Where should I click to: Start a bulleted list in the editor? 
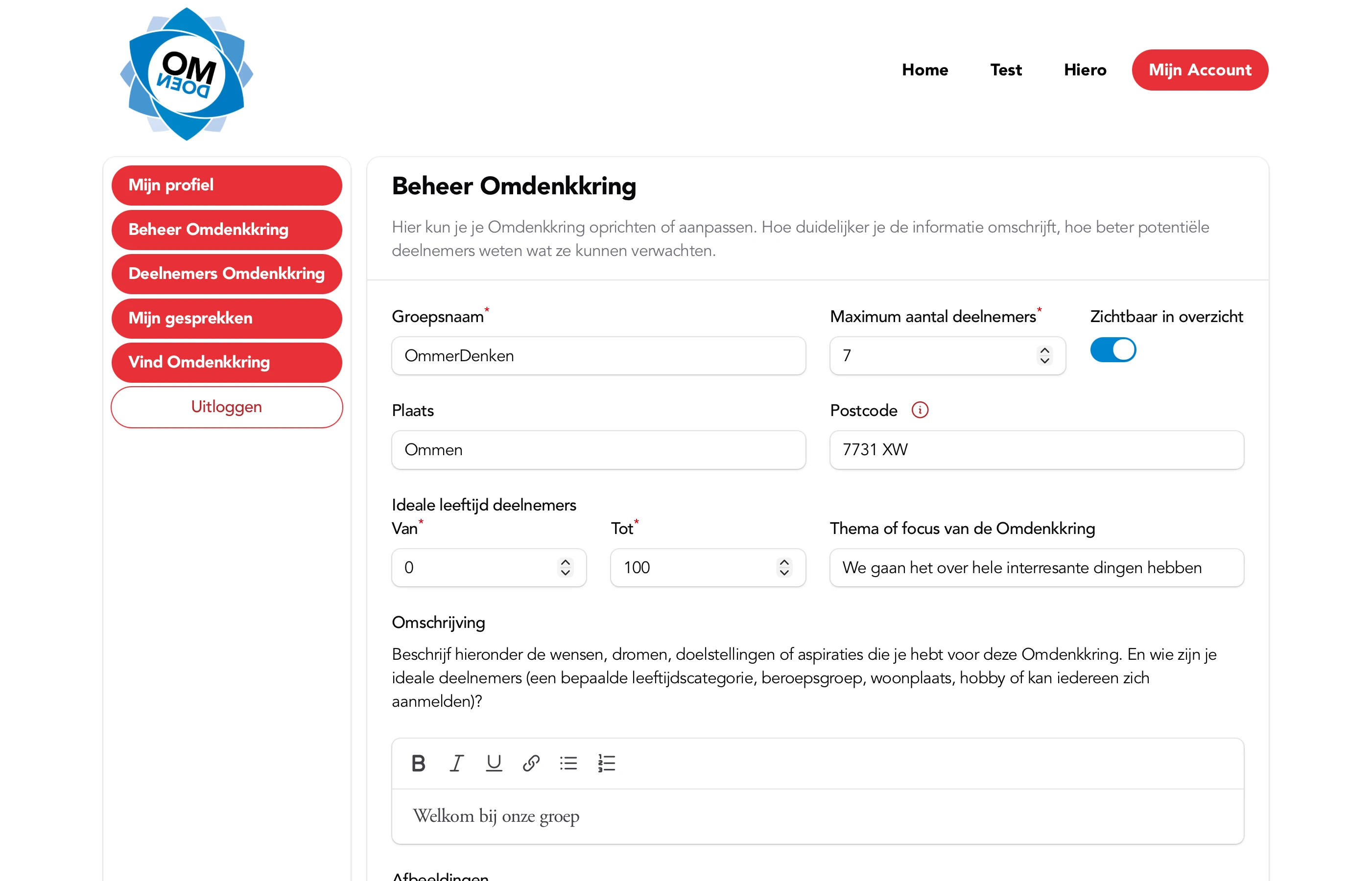tap(568, 763)
